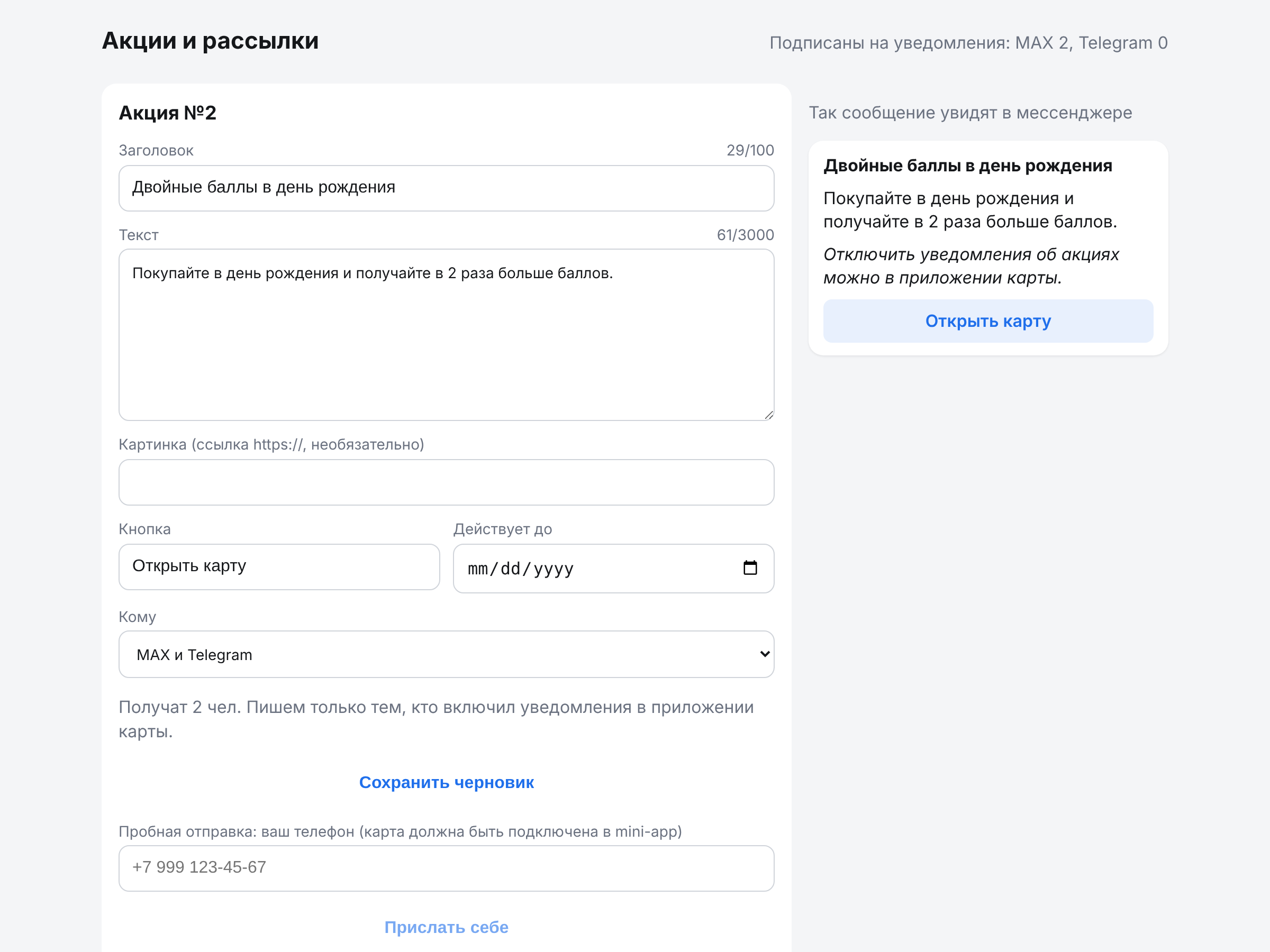1270x952 pixels.
Task: Click the Действует до date field
Action: [613, 568]
